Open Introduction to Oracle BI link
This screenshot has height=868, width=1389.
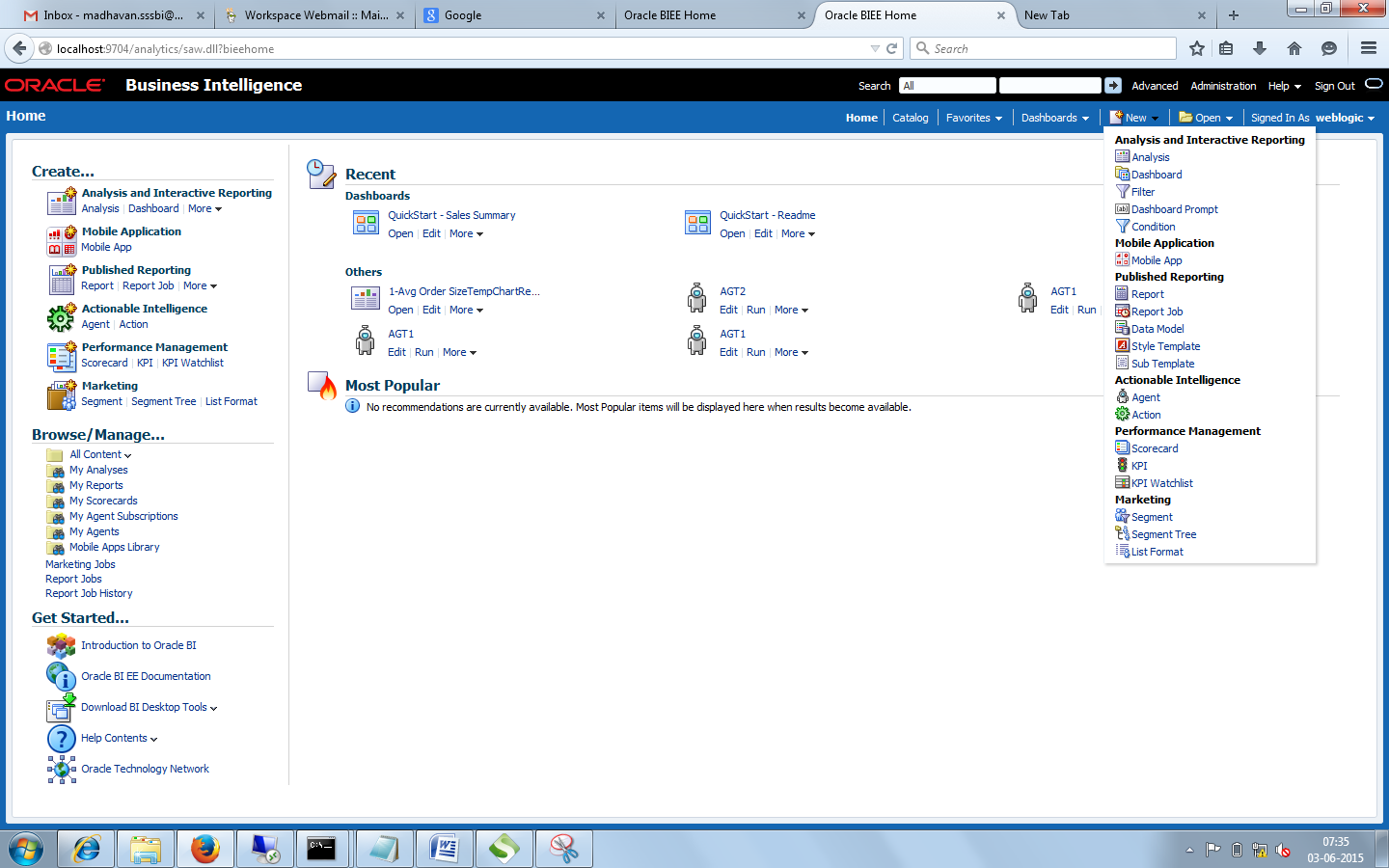[x=139, y=645]
